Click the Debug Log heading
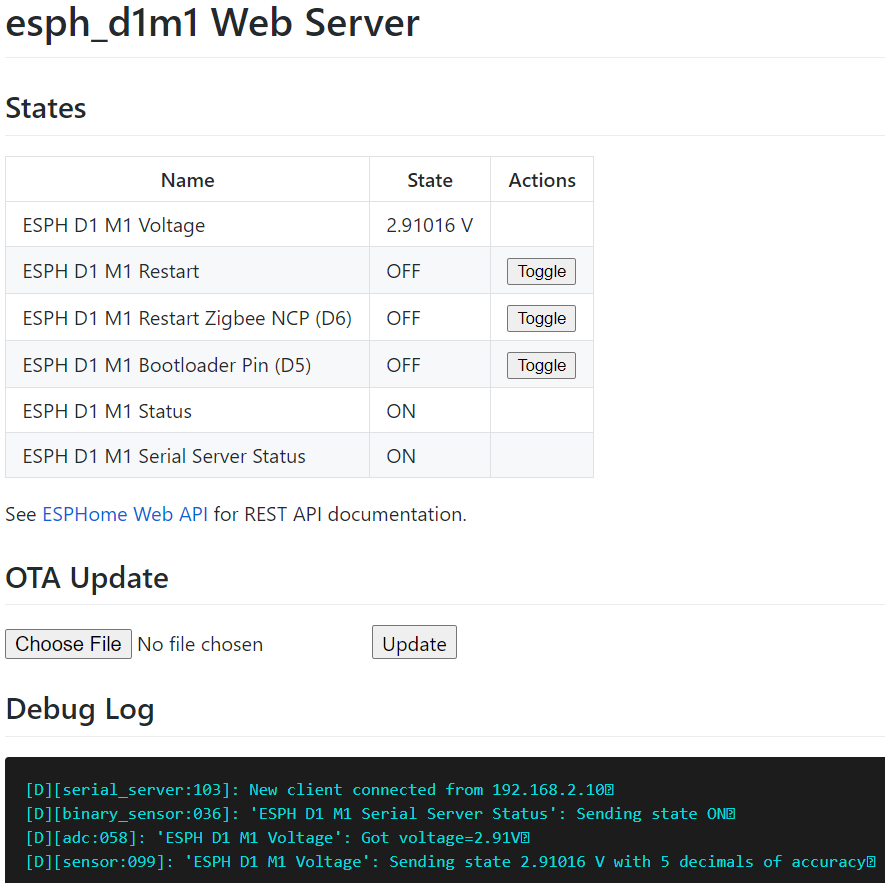885x883 pixels. point(79,710)
